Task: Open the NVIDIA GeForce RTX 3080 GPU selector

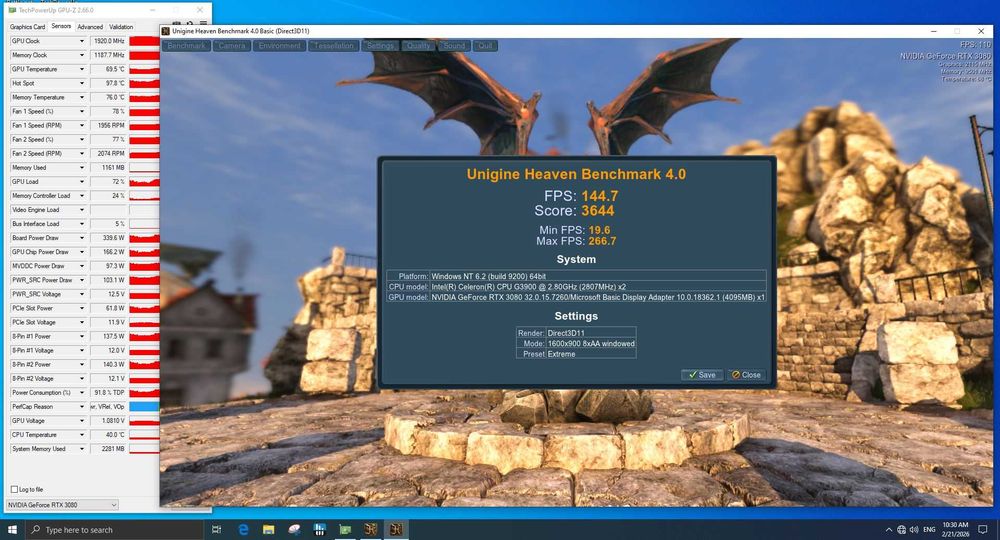Action: pyautogui.click(x=62, y=504)
